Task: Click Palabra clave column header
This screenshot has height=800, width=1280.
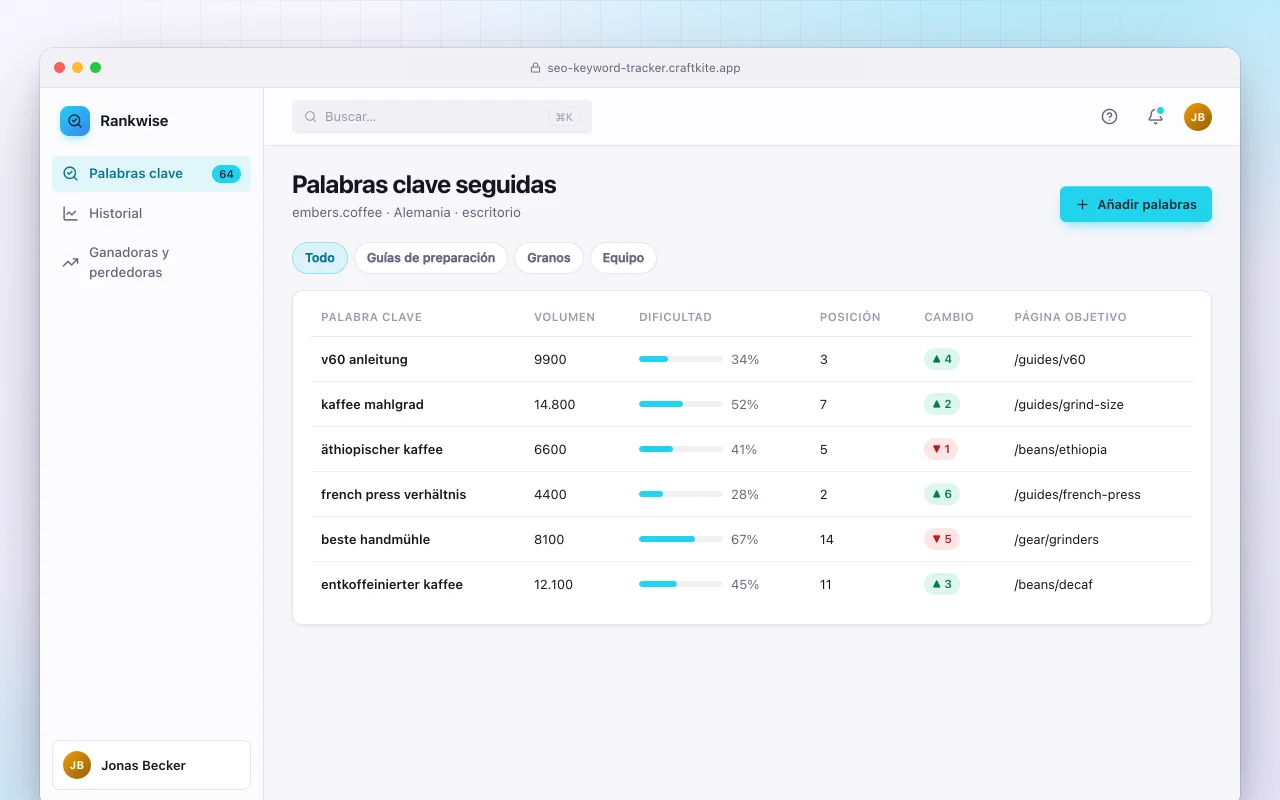Action: click(371, 317)
